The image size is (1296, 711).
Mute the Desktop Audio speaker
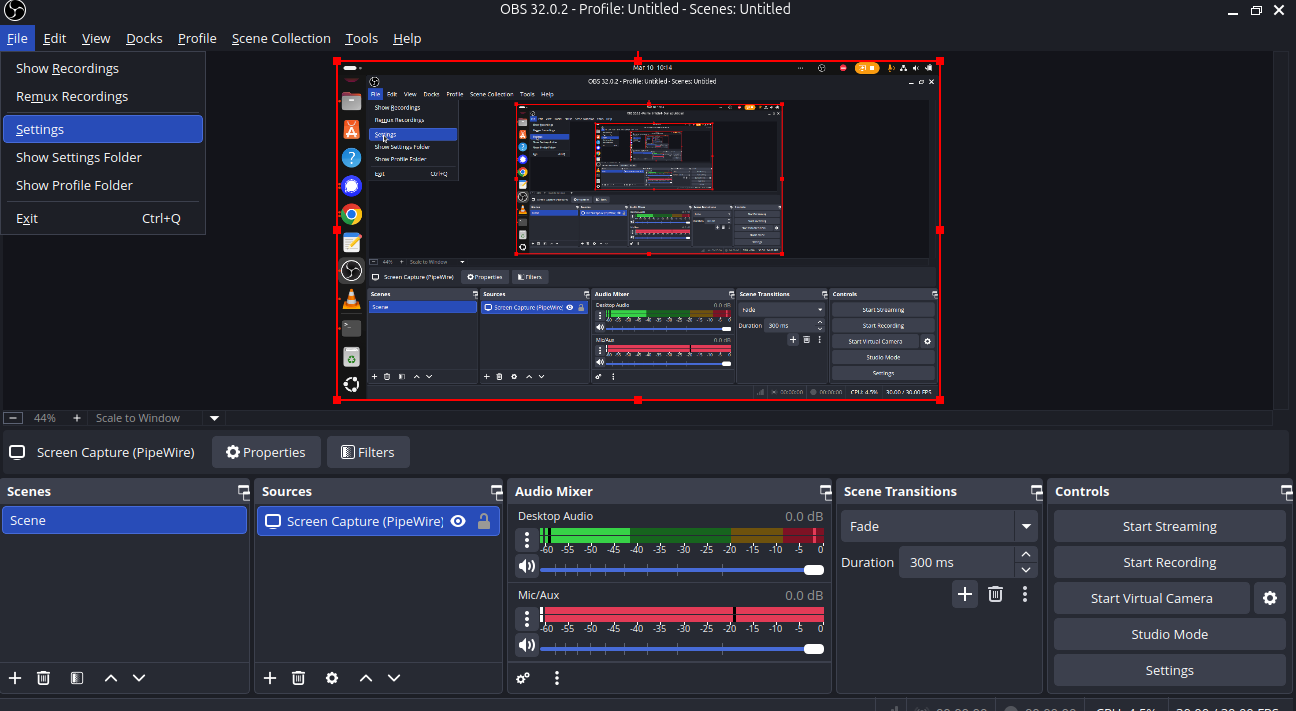526,567
